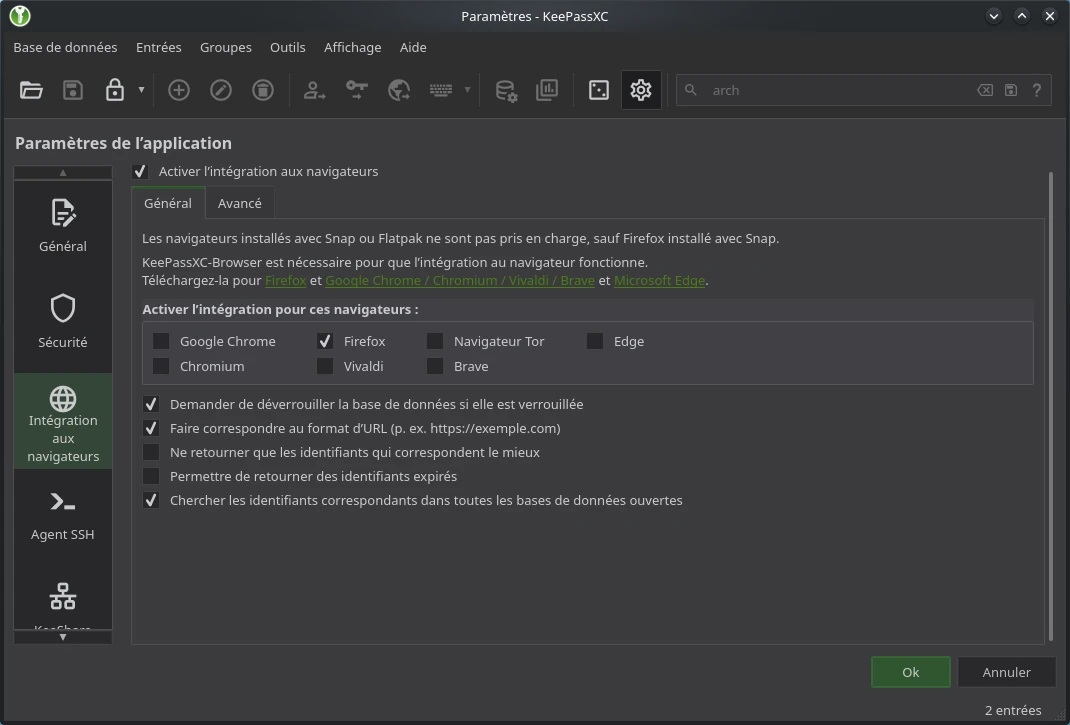Toggle Faire correspondre au format d'URL checkbox
Screen dimensions: 1070x725
[x=151, y=428]
